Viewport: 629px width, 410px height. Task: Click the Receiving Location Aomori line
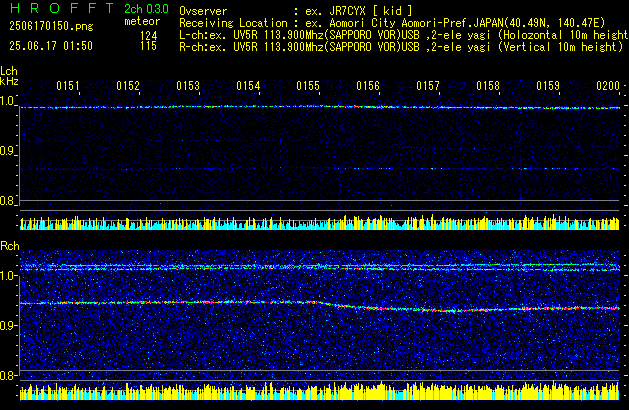coord(392,23)
